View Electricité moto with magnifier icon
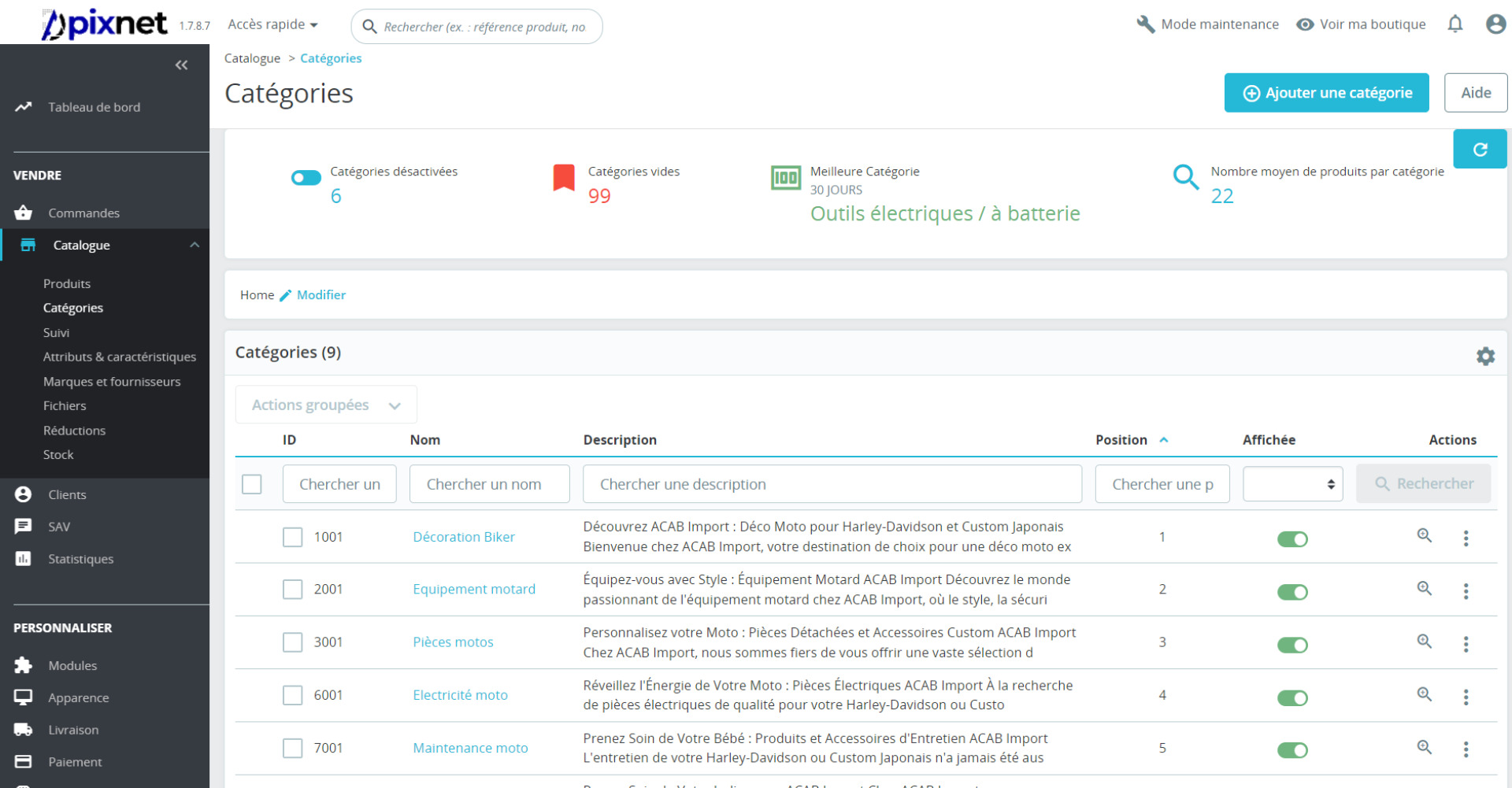The height and width of the screenshot is (788, 1512). click(x=1424, y=694)
